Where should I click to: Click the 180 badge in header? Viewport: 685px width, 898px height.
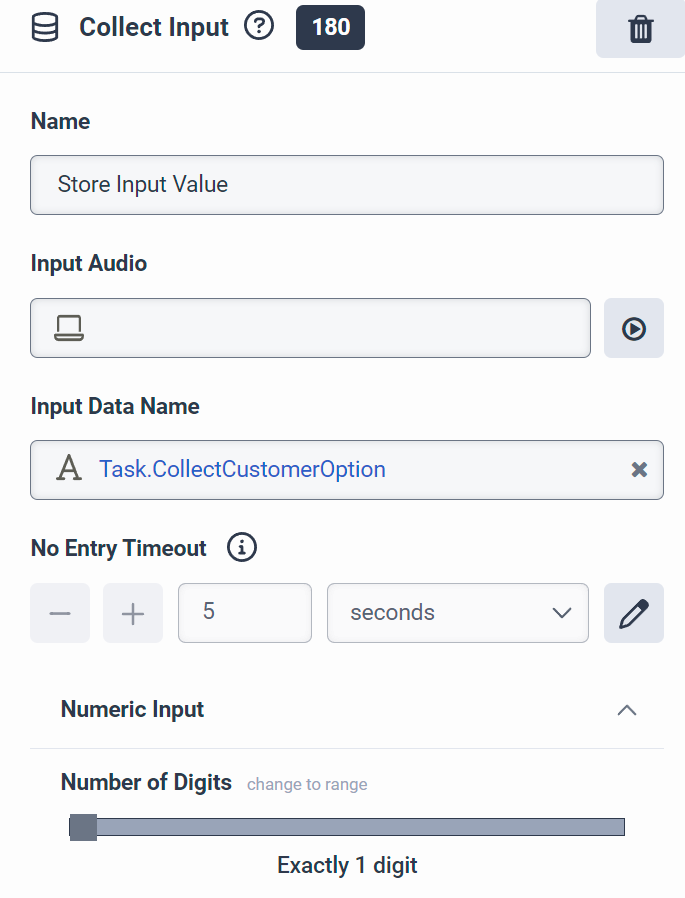point(330,27)
